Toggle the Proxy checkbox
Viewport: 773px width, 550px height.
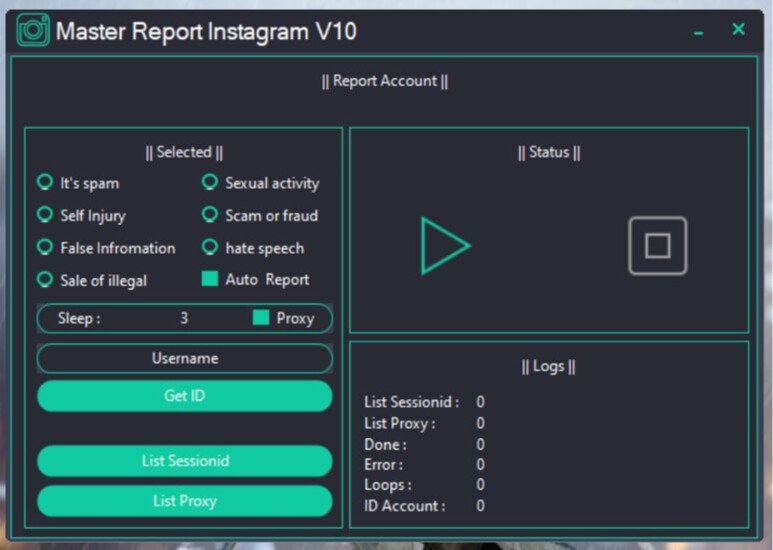(261, 318)
